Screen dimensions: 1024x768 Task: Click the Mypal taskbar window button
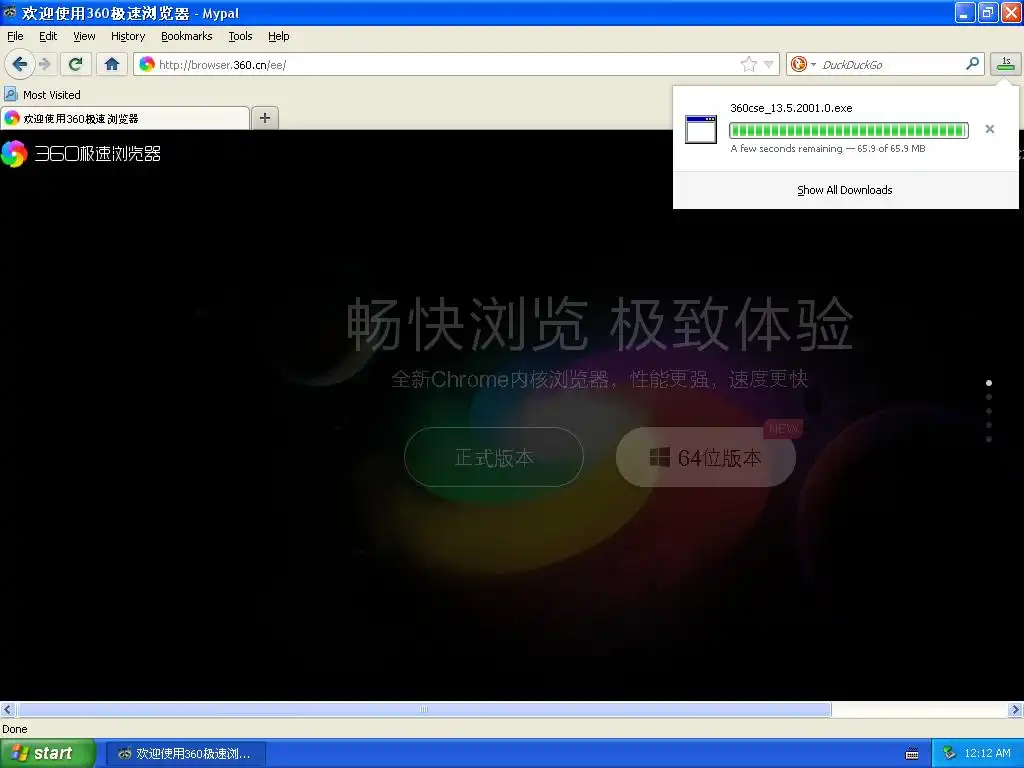pos(185,754)
